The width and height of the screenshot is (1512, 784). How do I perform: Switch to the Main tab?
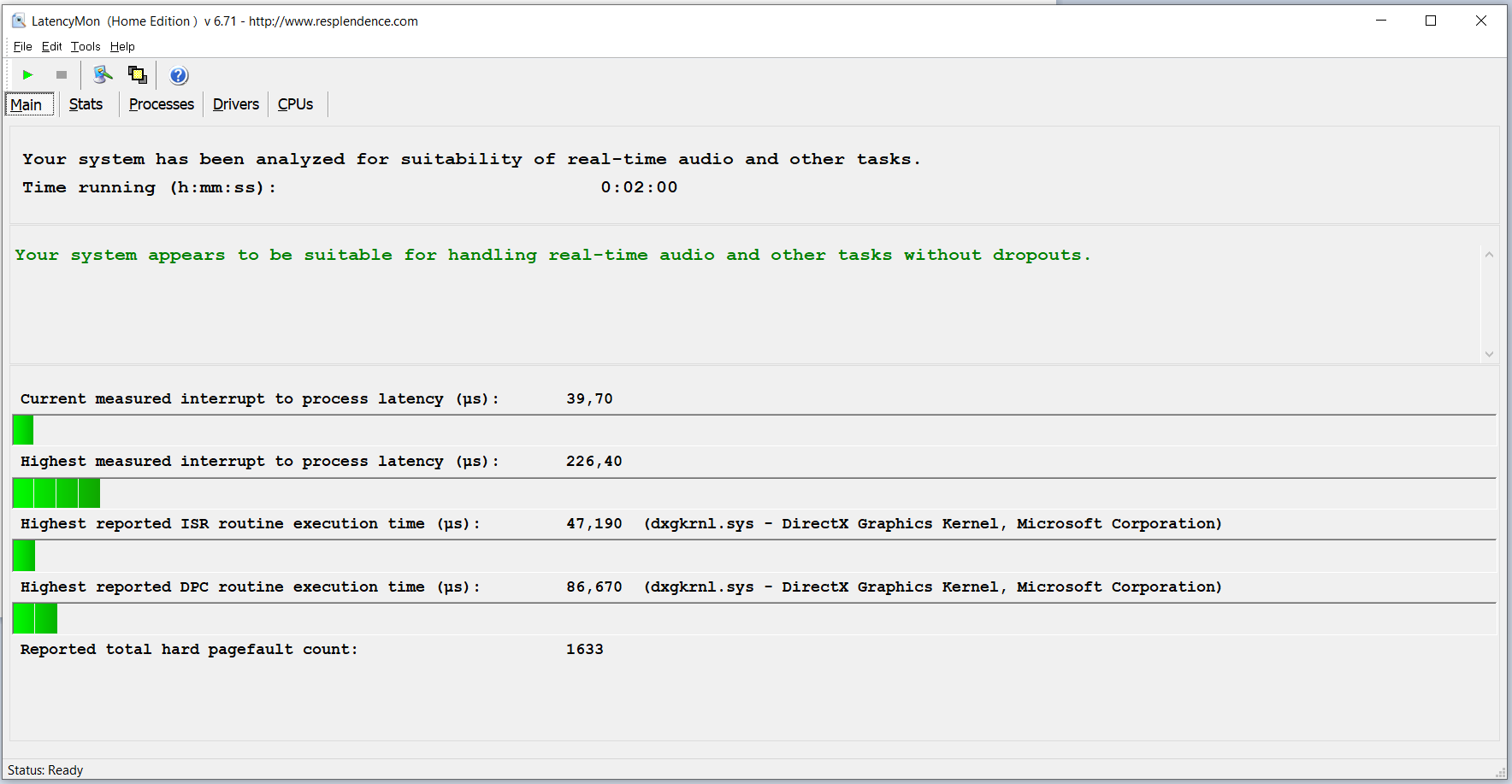pos(30,104)
